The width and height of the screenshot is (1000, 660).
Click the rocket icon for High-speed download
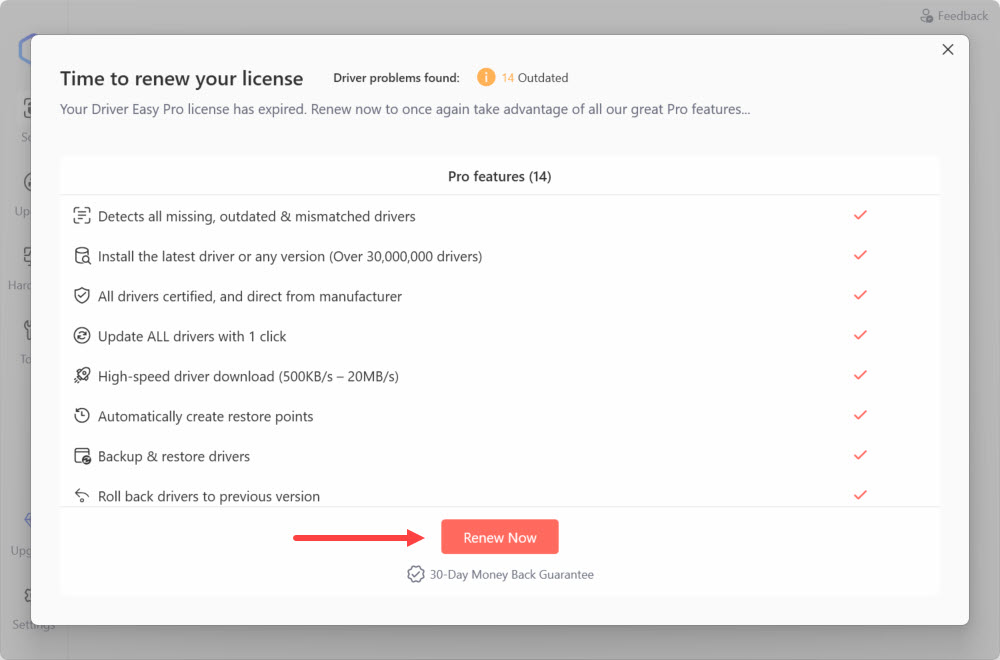tap(82, 376)
